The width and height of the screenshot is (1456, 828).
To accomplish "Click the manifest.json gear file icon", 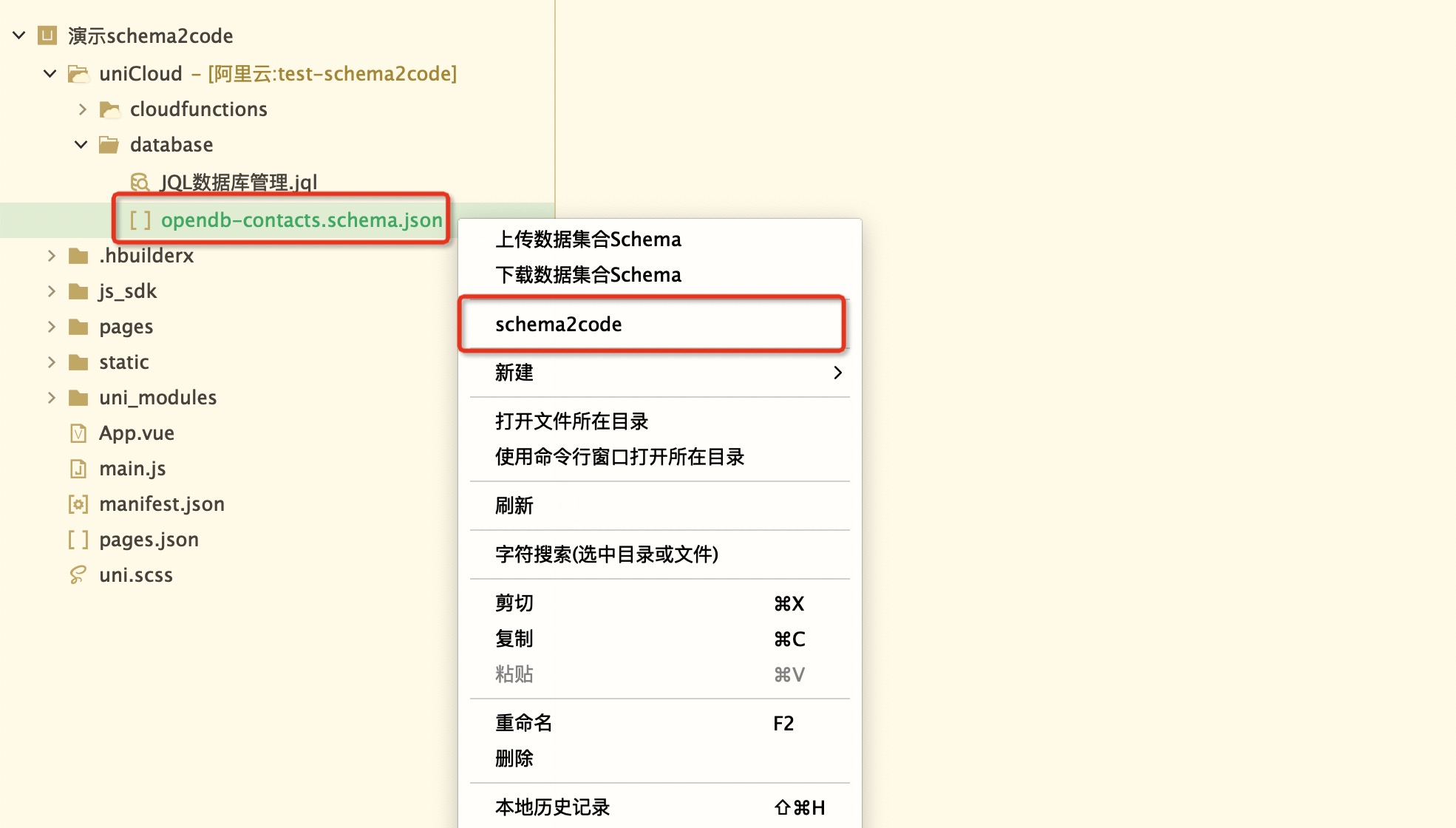I will [x=78, y=504].
